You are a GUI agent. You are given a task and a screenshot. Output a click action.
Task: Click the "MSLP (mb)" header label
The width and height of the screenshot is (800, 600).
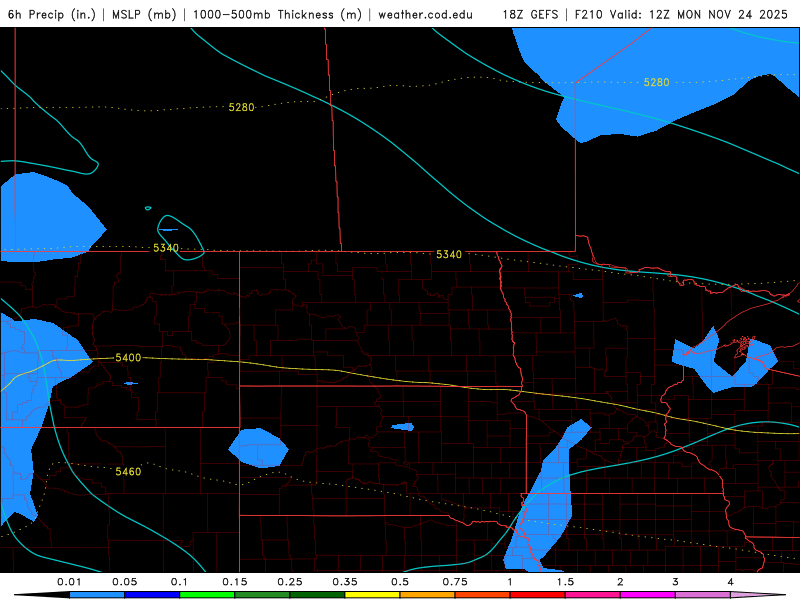tap(144, 14)
